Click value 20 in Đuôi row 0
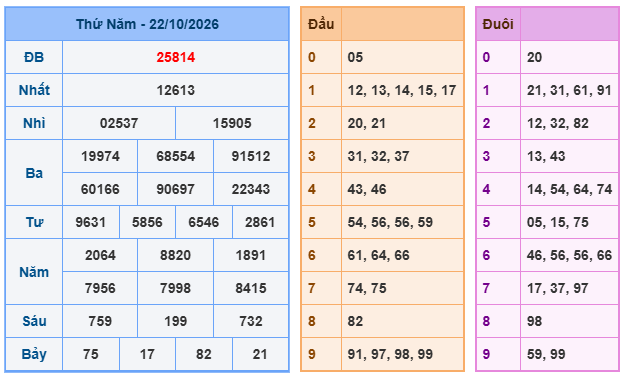623x375 pixels. point(534,57)
